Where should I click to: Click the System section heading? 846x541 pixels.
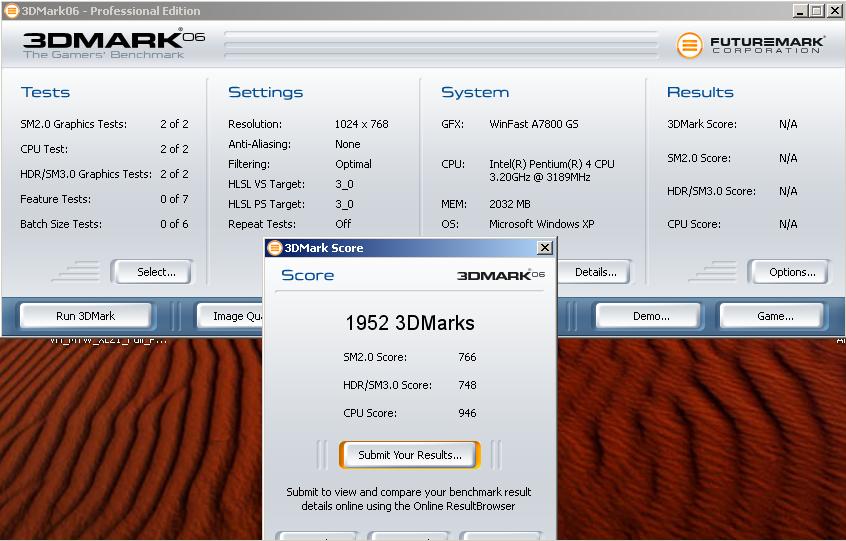(x=475, y=92)
